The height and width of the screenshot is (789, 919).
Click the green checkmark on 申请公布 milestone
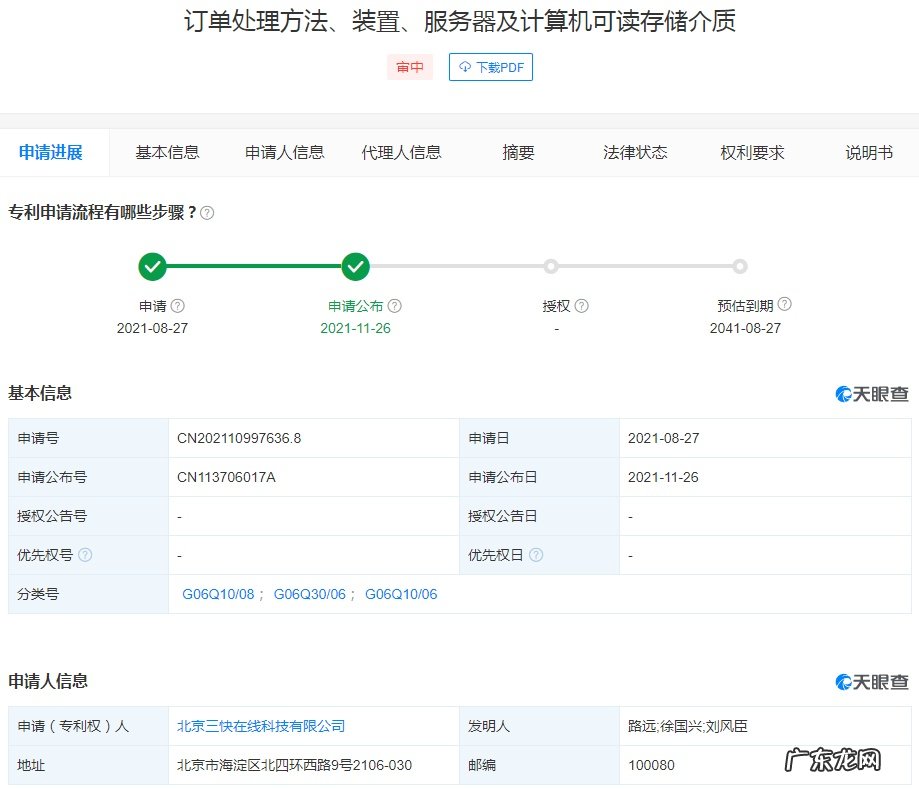tap(355, 267)
